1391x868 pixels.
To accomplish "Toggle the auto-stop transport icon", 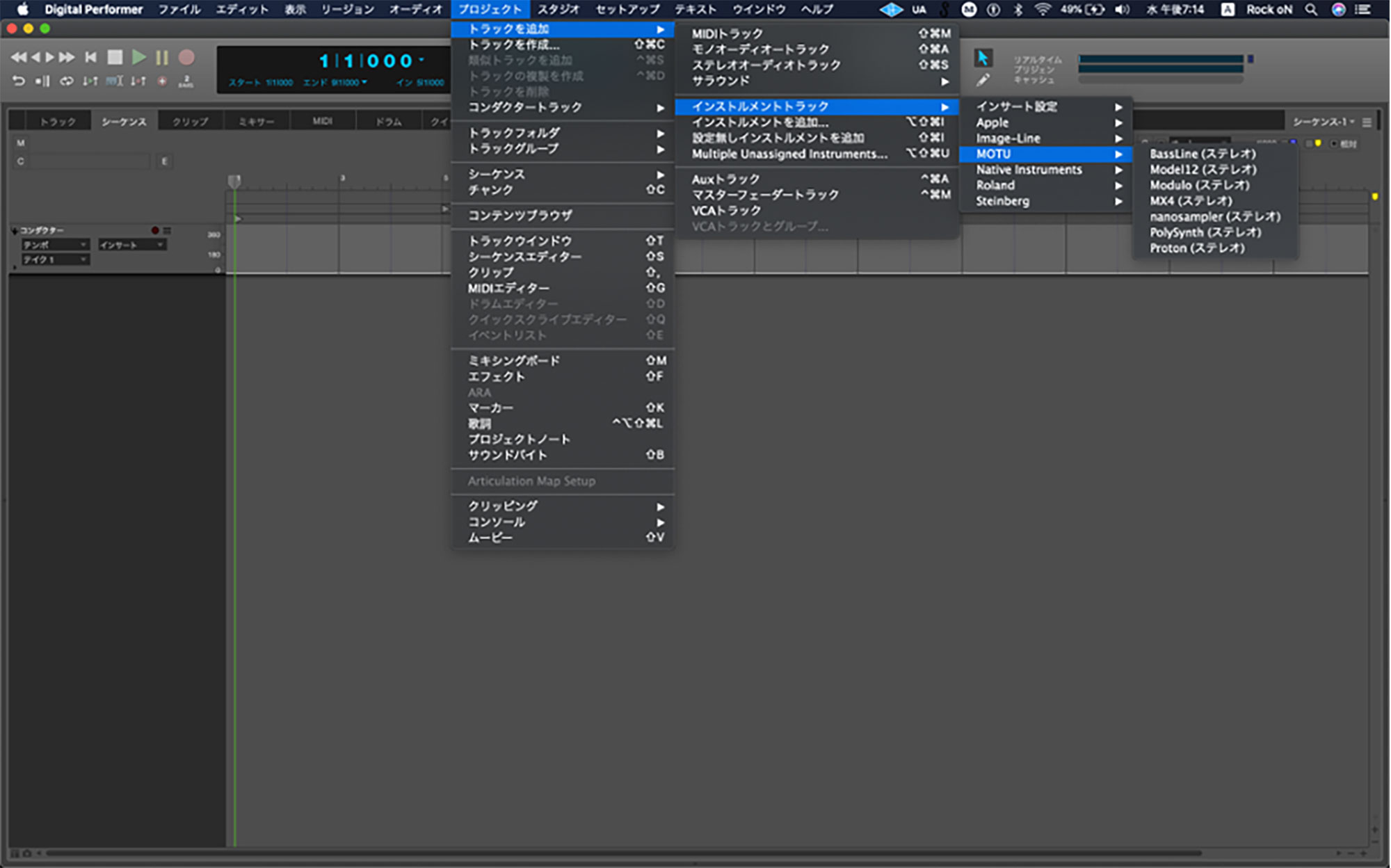I will [x=42, y=81].
